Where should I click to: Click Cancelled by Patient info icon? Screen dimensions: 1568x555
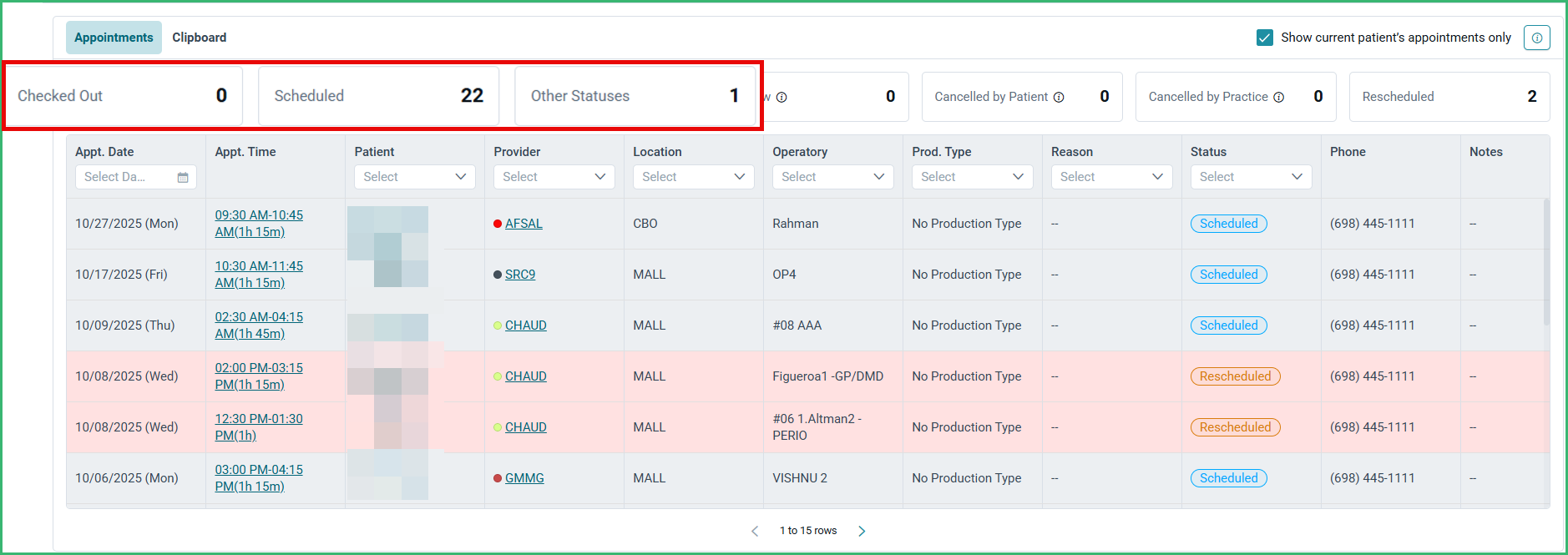1059,97
